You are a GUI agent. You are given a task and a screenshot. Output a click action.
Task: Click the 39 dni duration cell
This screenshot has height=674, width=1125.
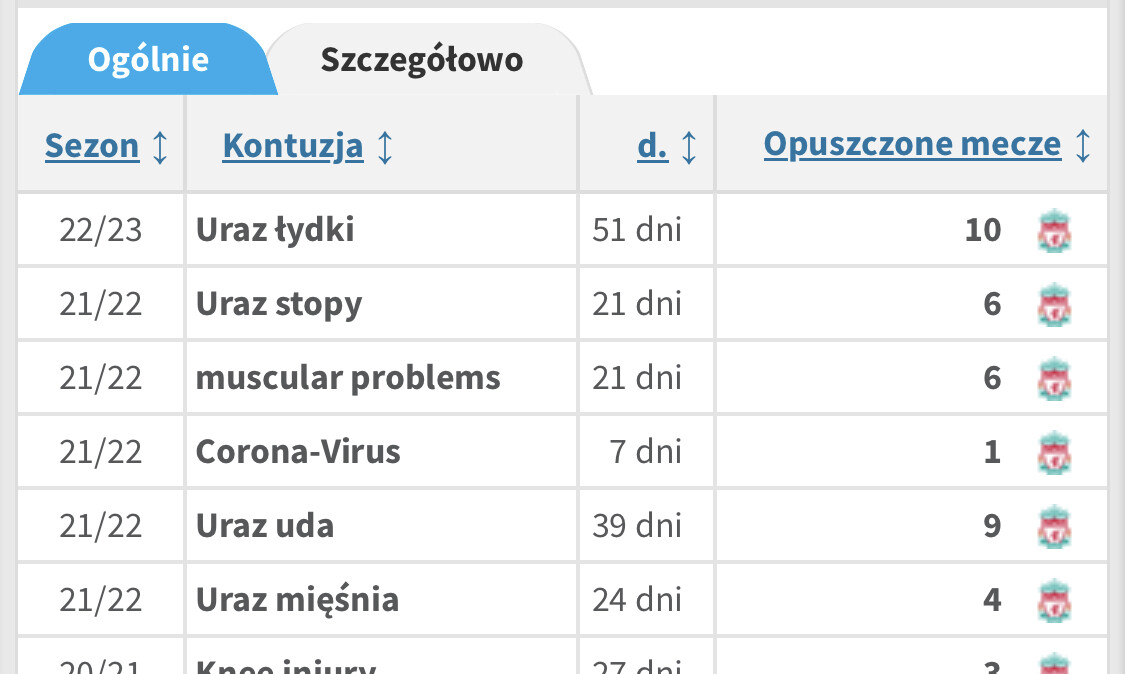coord(637,527)
